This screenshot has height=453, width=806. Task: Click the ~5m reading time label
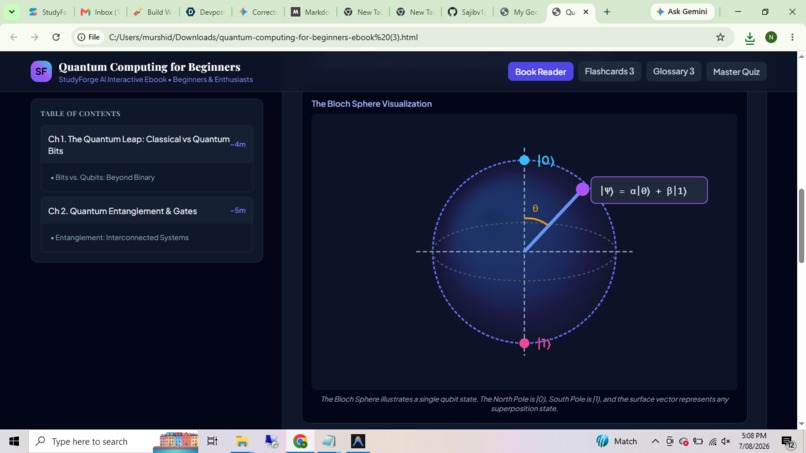click(x=238, y=210)
